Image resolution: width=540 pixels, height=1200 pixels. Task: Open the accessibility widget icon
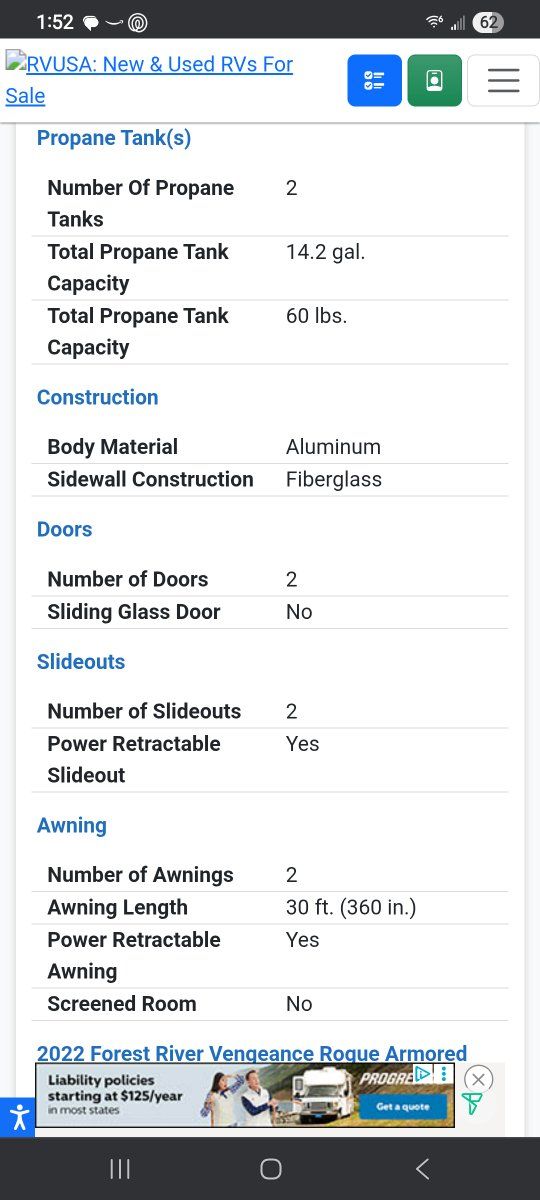click(x=18, y=1116)
